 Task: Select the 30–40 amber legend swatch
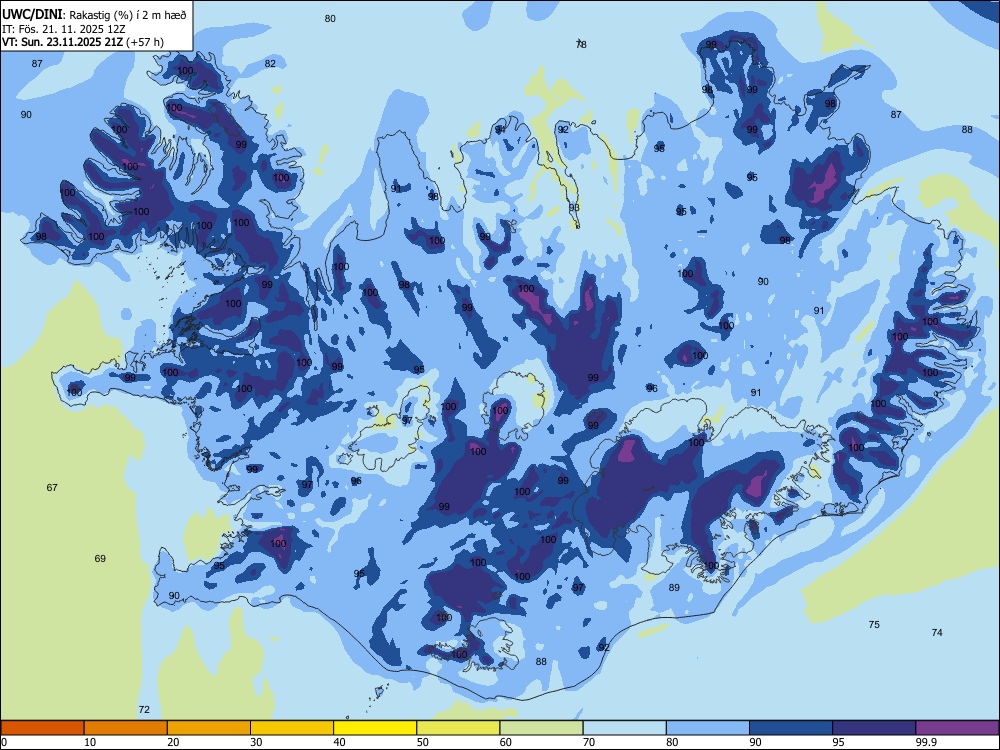292,728
